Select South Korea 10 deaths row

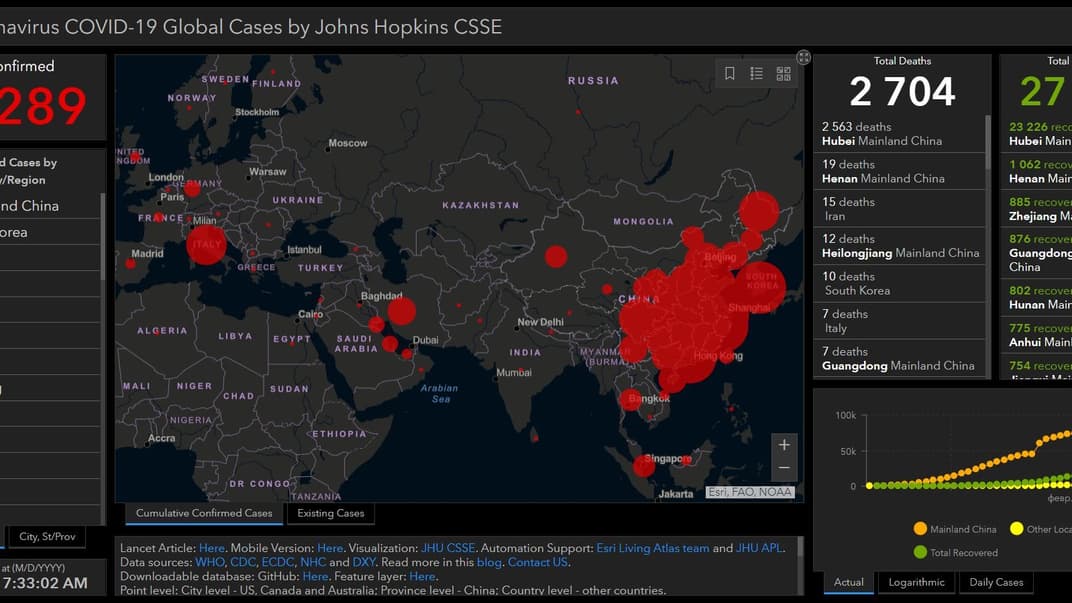point(899,284)
